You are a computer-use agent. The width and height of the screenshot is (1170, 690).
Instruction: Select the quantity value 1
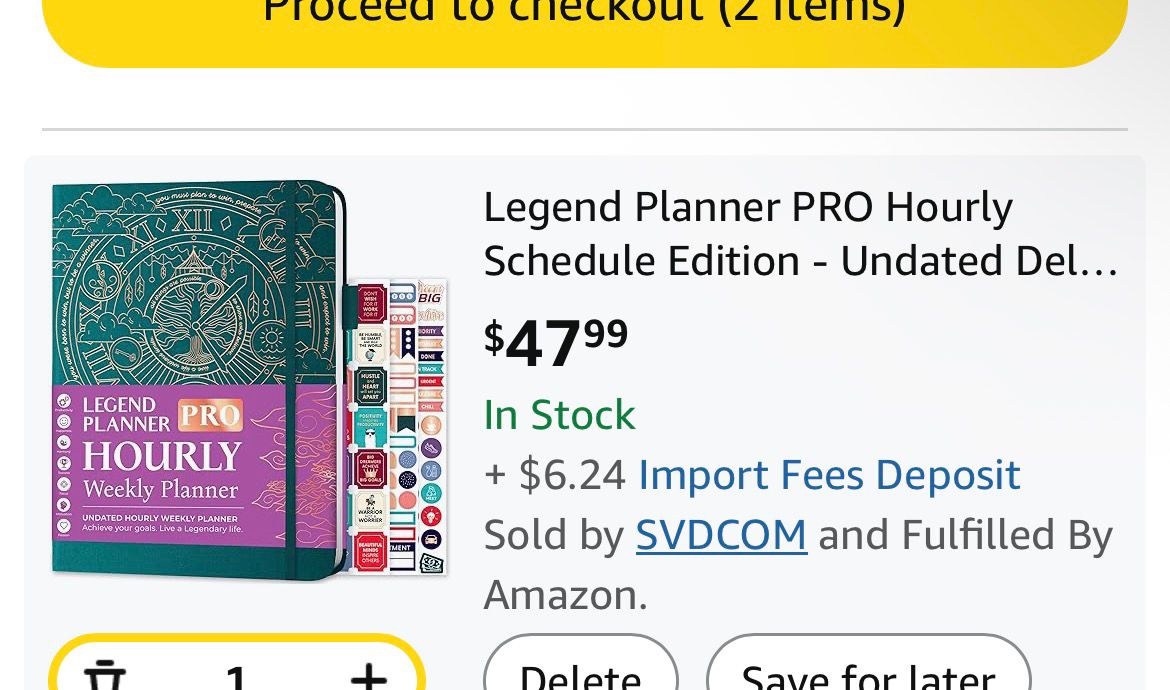coord(237,676)
